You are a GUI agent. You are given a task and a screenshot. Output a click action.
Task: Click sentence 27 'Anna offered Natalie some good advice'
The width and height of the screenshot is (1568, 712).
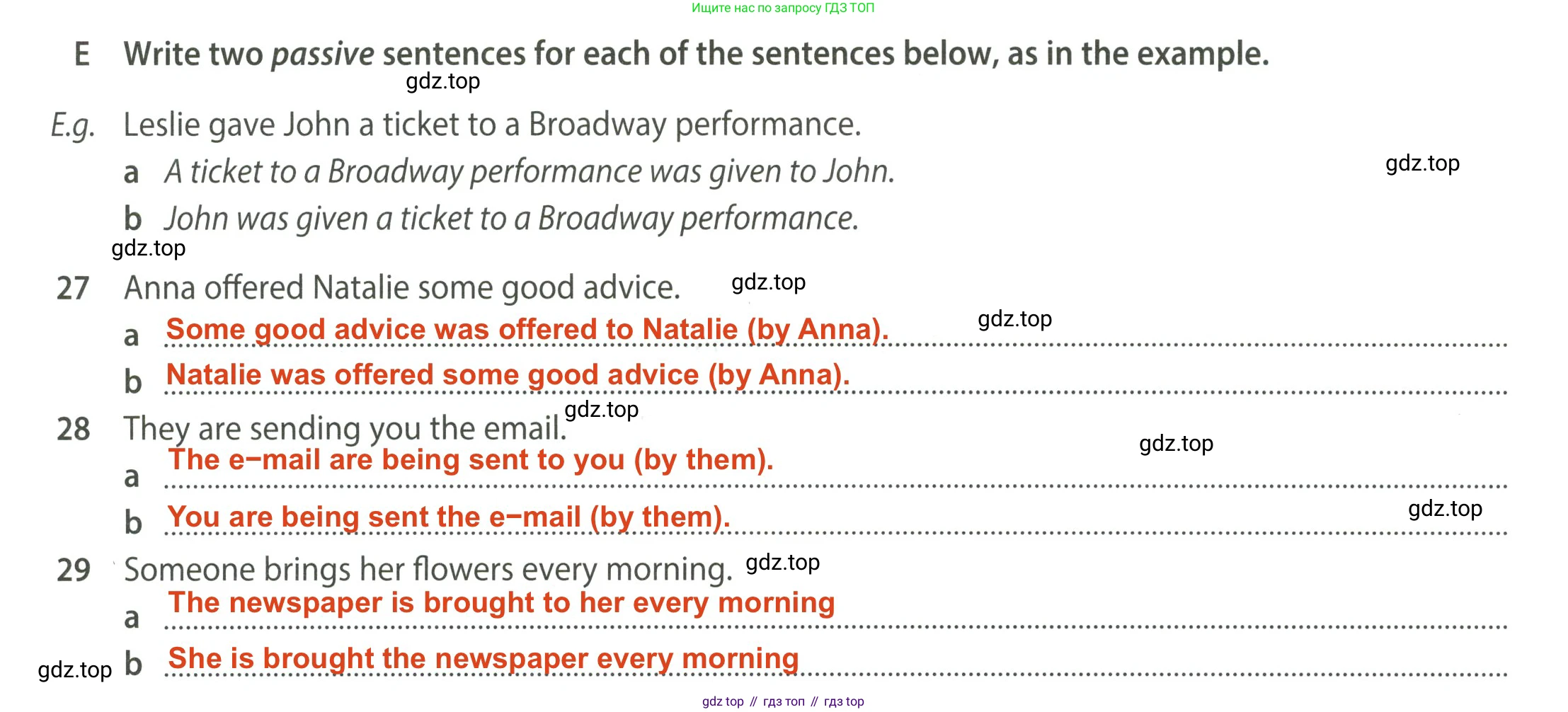pyautogui.click(x=401, y=288)
